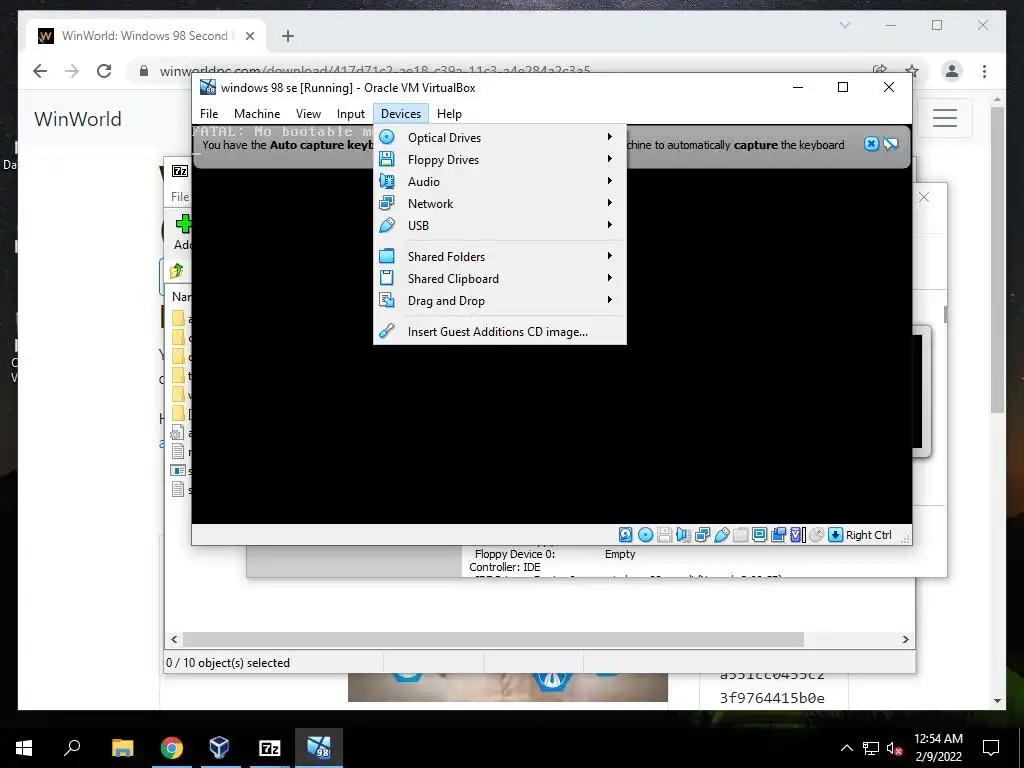Click the hard disk indicator in the VM status bar
Screen dimensions: 1024x768
point(626,535)
